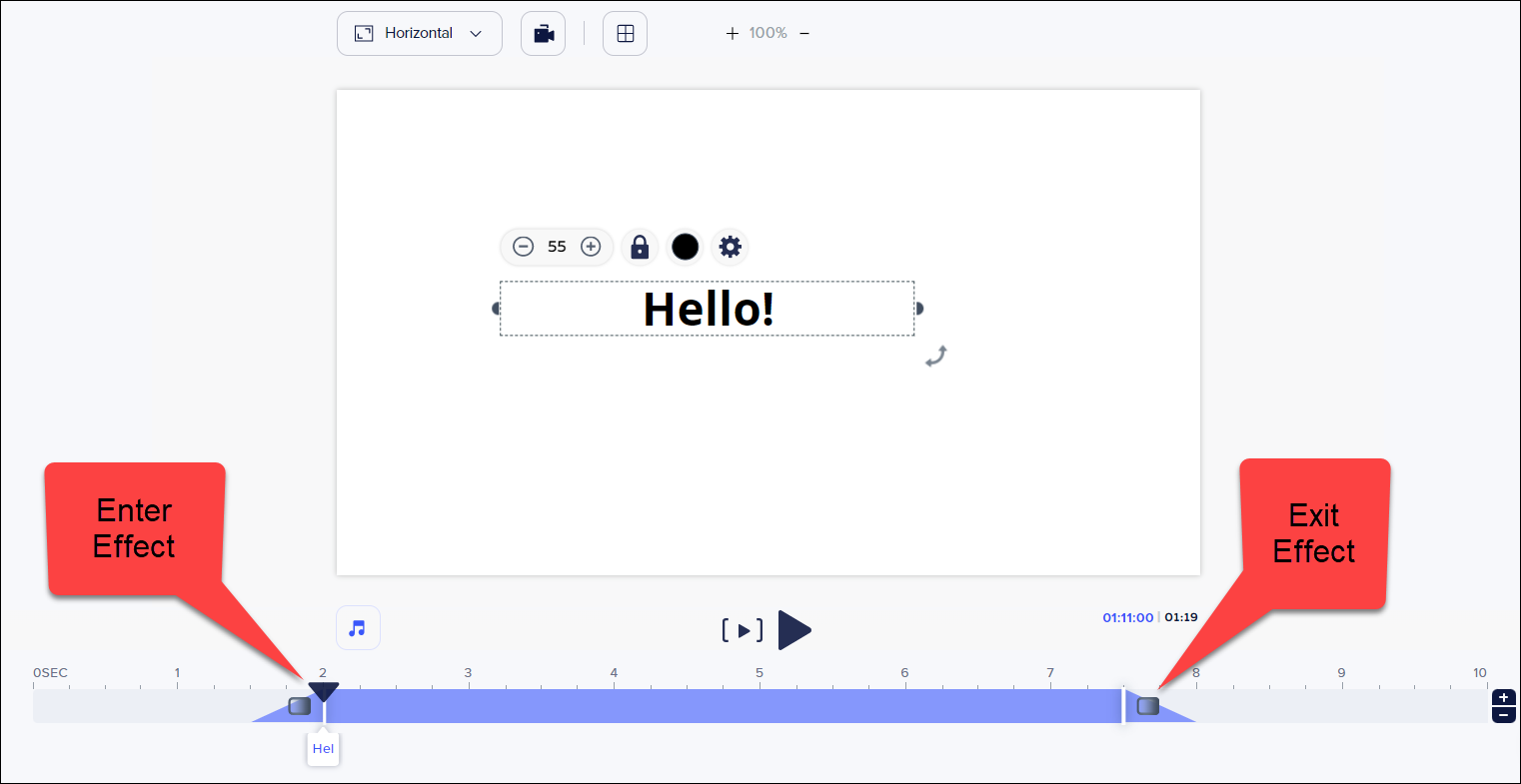Click the rotate handle below the text box
The image size is (1521, 784).
pos(935,356)
